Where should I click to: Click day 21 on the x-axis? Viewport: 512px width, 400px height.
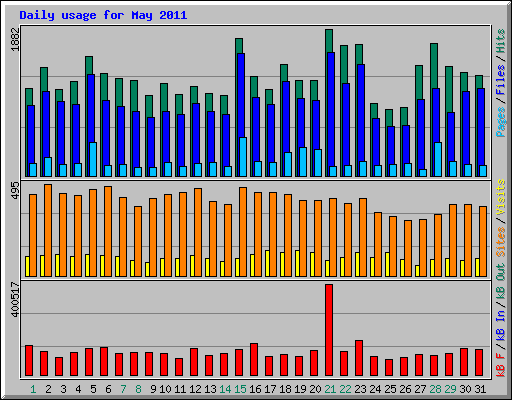330,389
